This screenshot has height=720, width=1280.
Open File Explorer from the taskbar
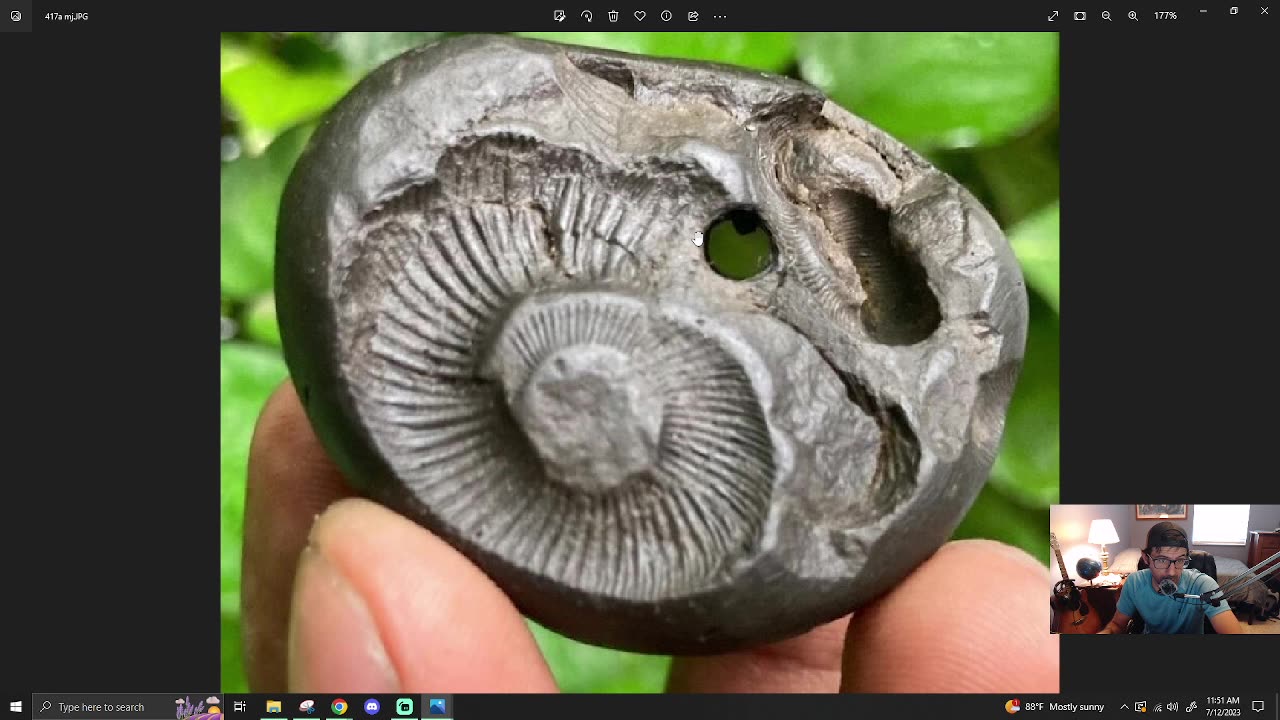coord(273,707)
